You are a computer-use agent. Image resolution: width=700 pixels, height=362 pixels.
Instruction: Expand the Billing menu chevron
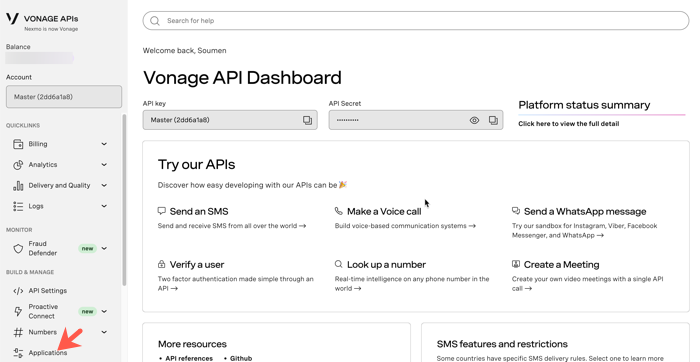coord(104,144)
